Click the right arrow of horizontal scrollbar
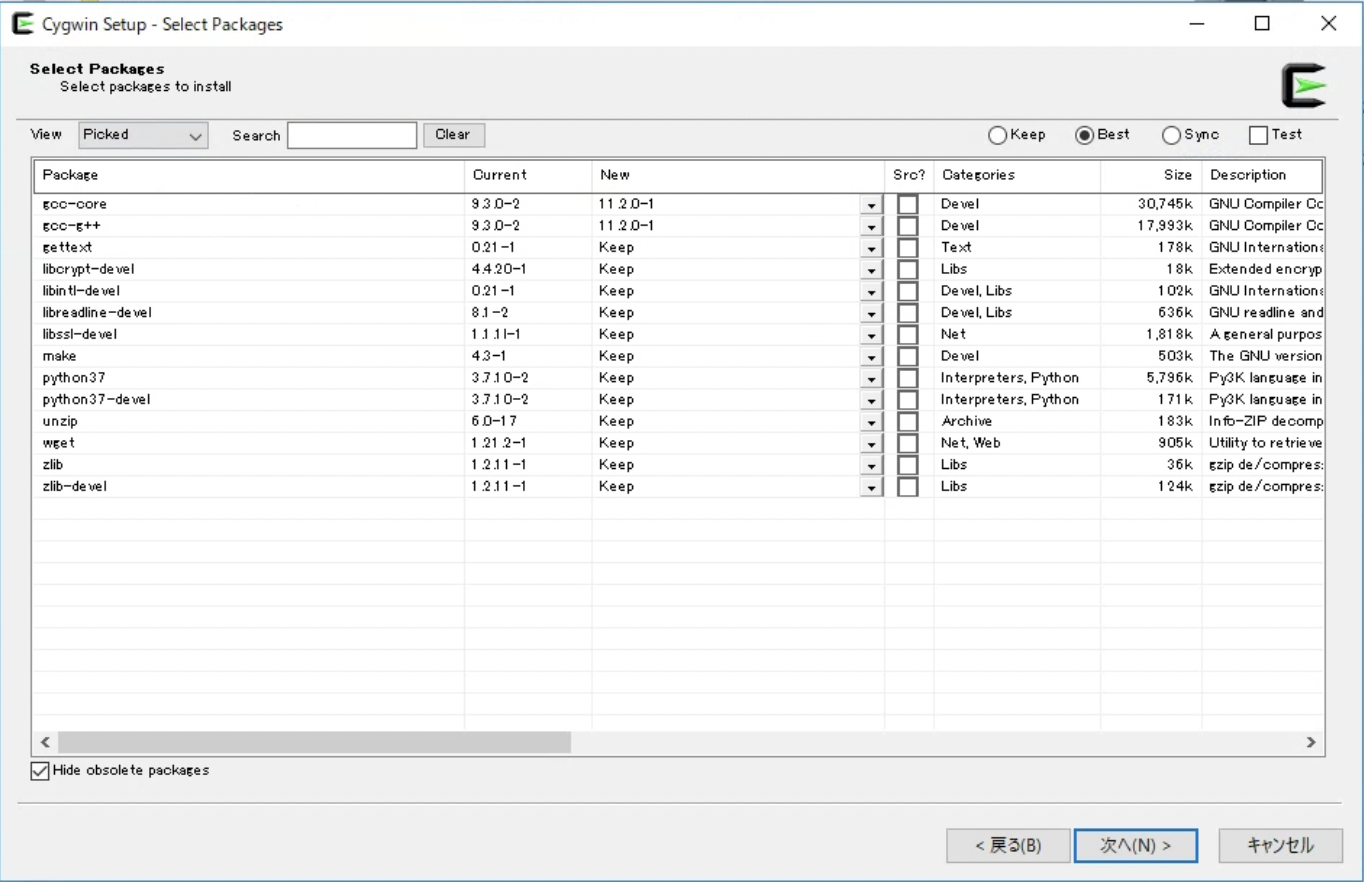Screen dimensions: 1364x882 (x=1310, y=742)
